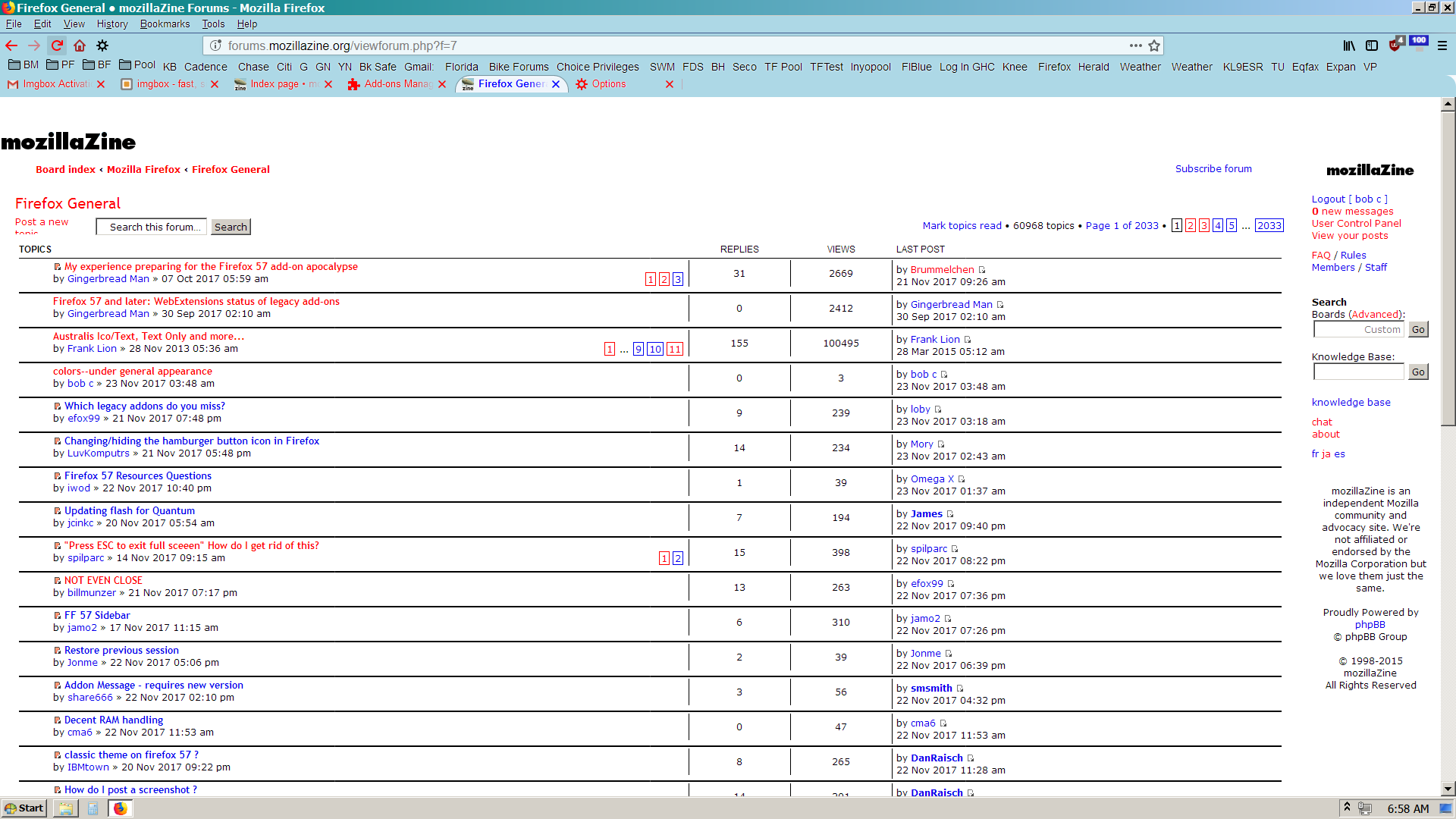Jump to last post by smsmith icon
Viewport: 1456px width, 819px height.
(x=960, y=689)
